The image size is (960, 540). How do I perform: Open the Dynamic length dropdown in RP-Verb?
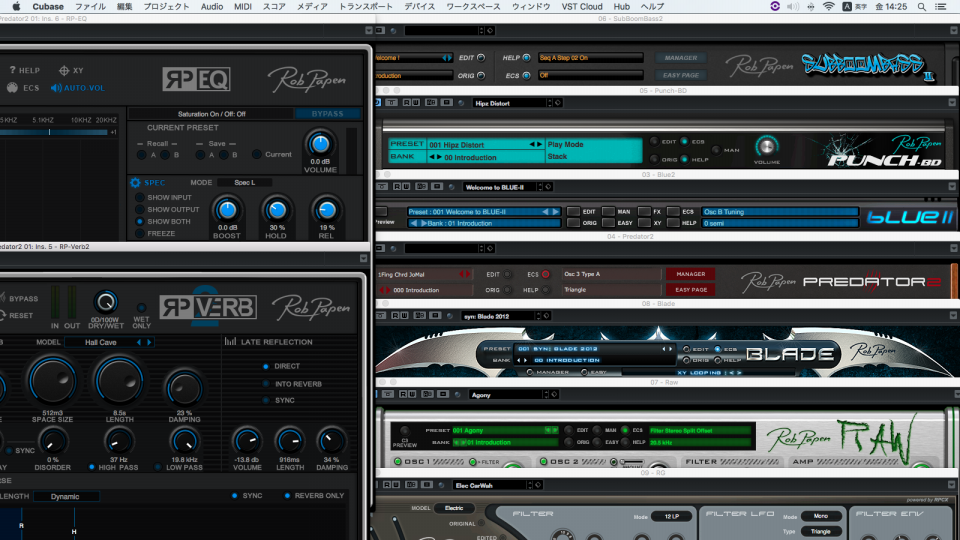(x=66, y=497)
